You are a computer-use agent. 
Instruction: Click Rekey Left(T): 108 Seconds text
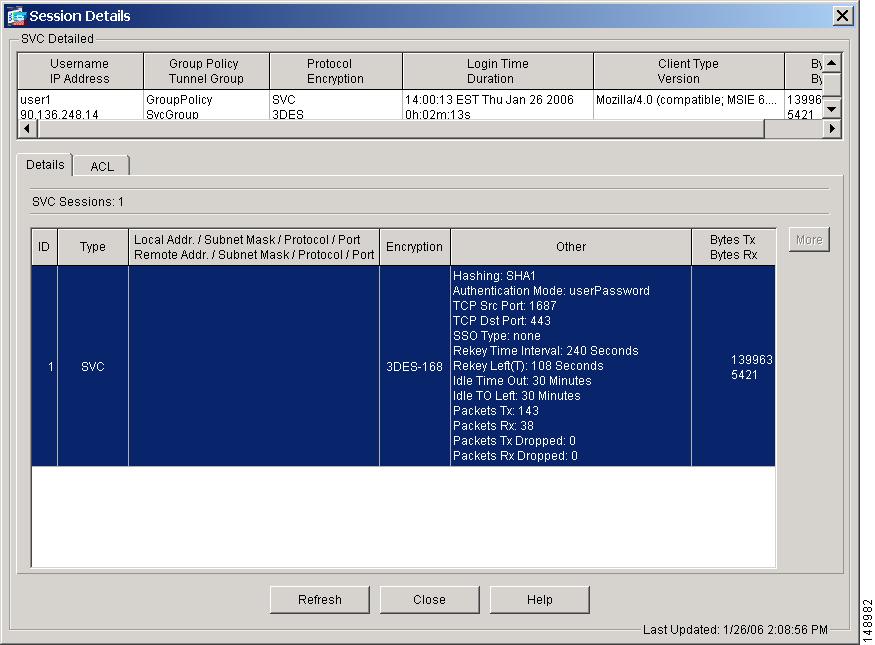tap(528, 366)
